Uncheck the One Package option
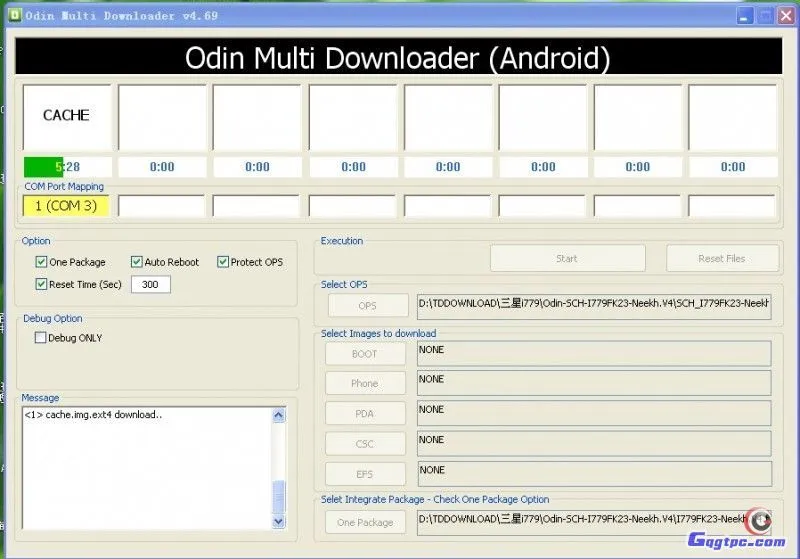Screen dimensions: 800x559 tap(41, 262)
